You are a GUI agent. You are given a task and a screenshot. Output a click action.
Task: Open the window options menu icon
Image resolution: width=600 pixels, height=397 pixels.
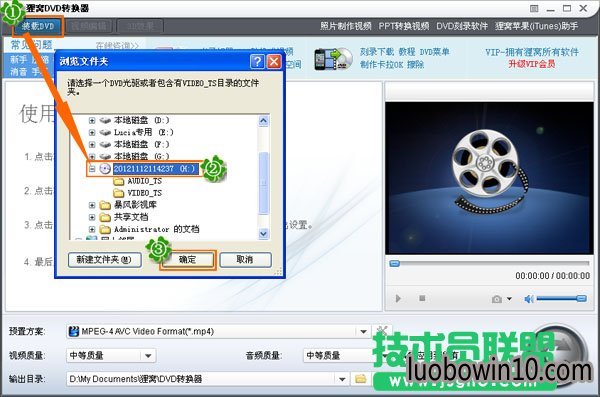[534, 8]
